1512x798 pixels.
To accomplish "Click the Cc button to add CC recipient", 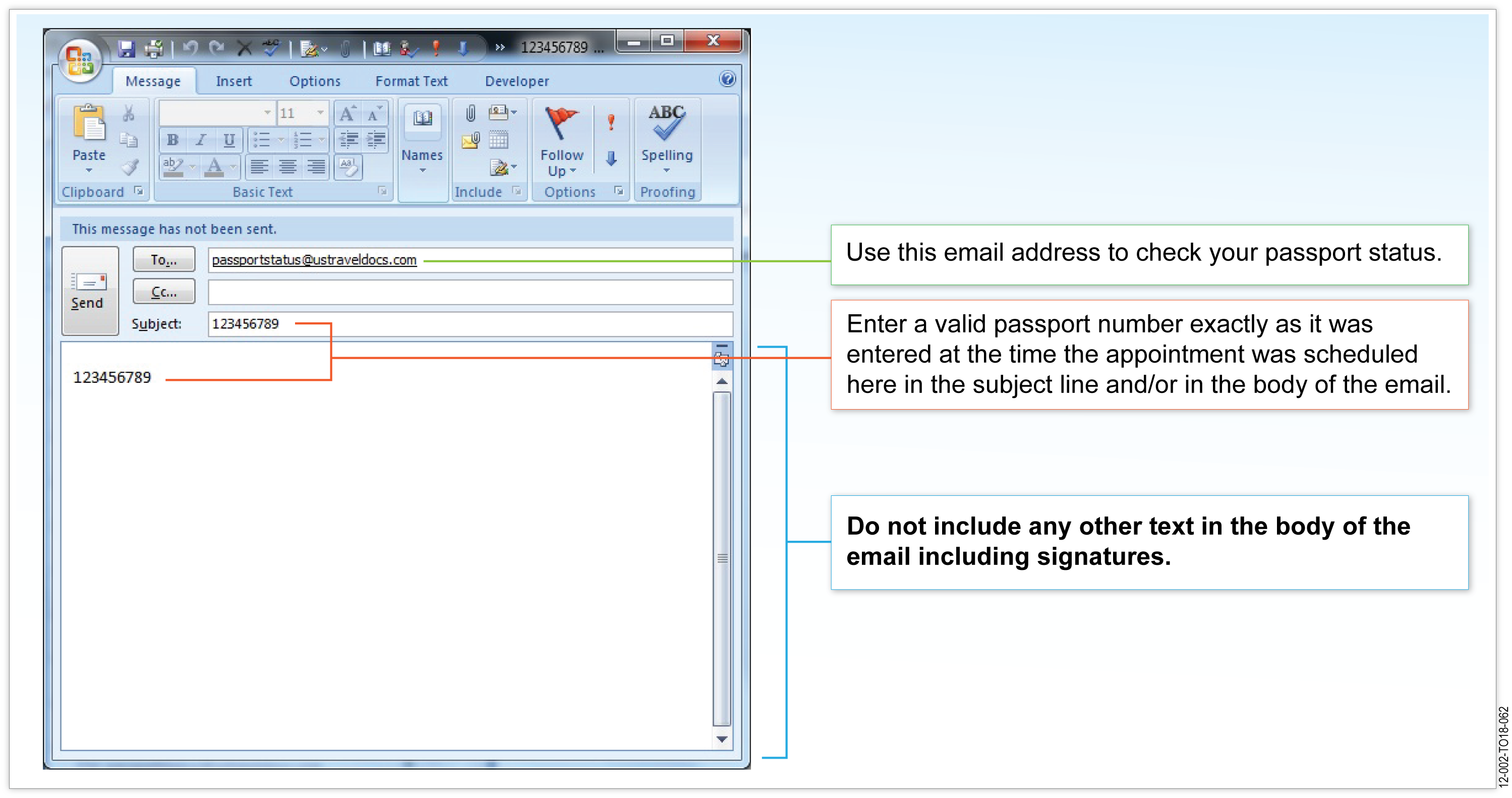I will click(162, 291).
